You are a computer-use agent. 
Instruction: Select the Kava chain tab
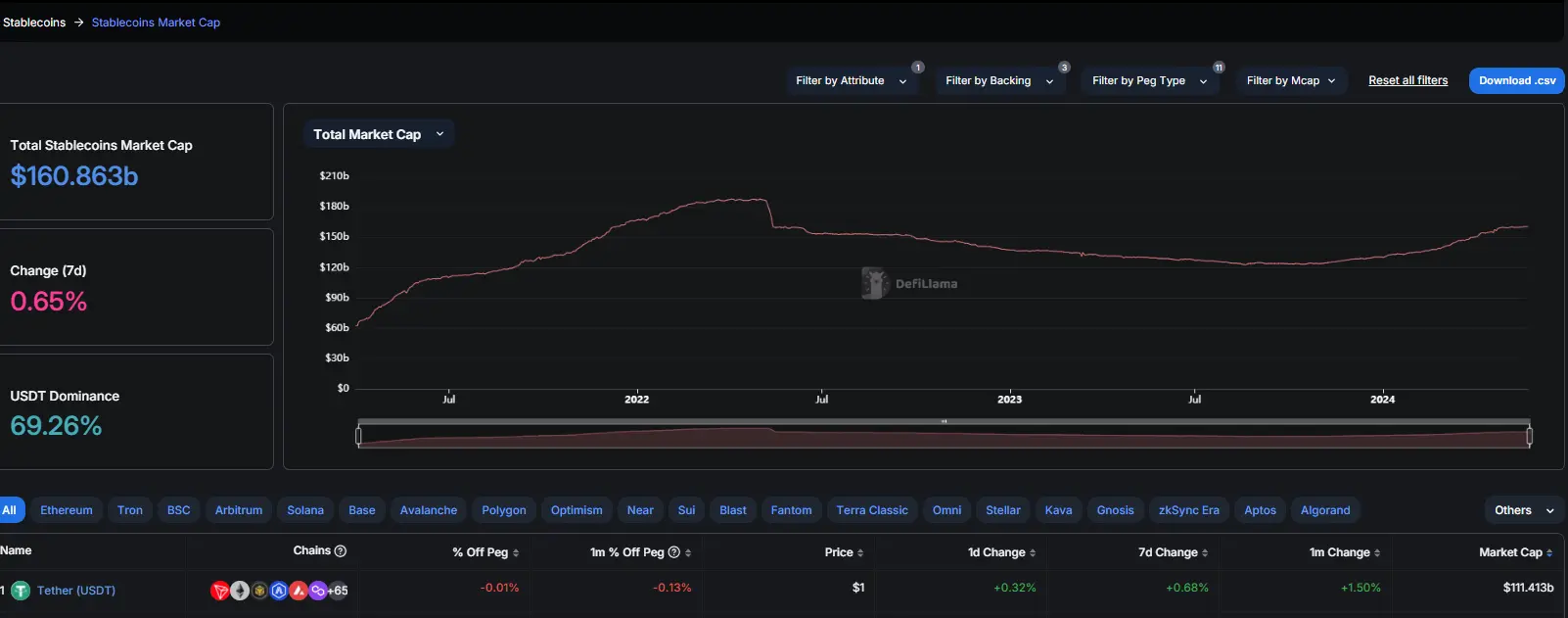coord(1058,510)
